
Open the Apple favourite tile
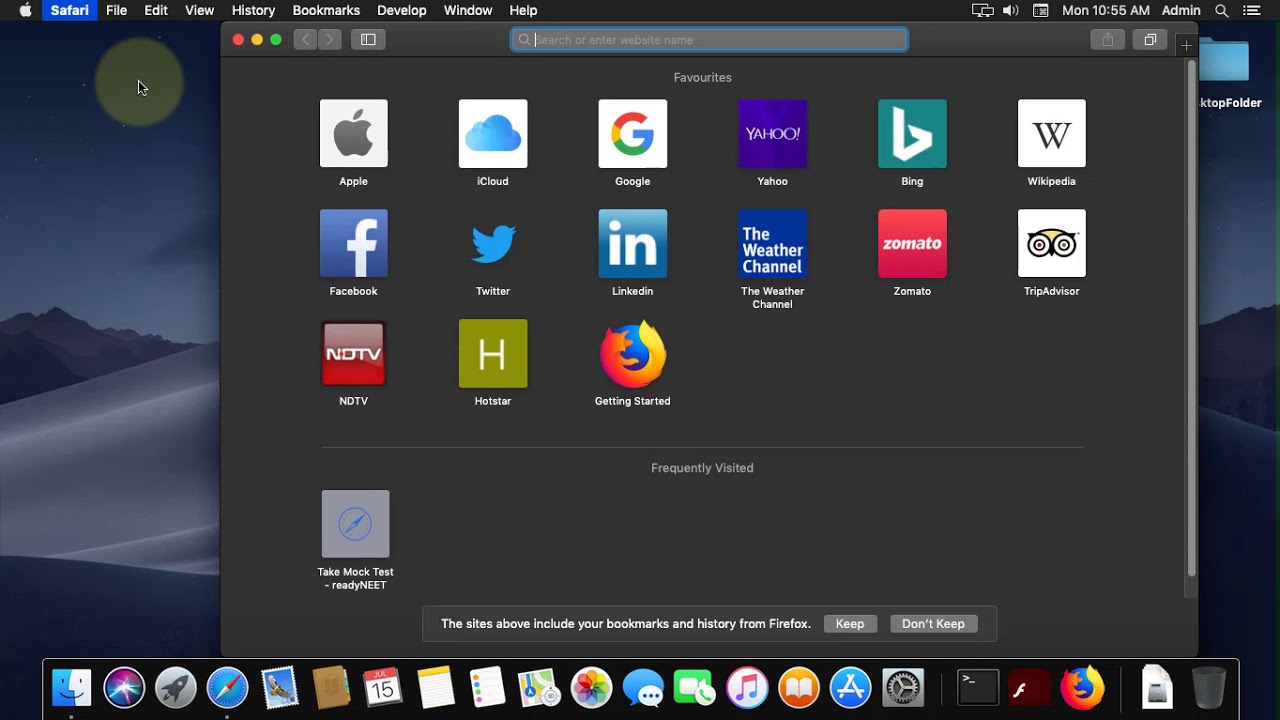pyautogui.click(x=353, y=133)
